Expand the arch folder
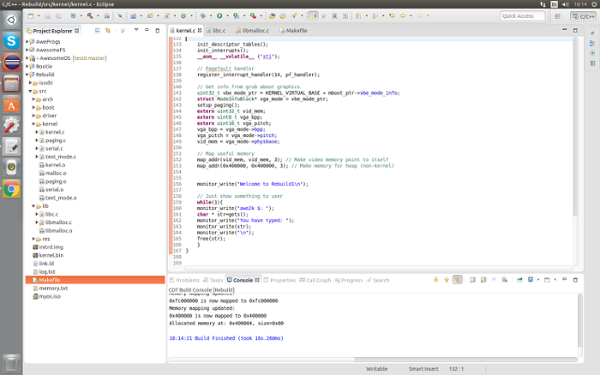600x375 pixels. click(34, 99)
